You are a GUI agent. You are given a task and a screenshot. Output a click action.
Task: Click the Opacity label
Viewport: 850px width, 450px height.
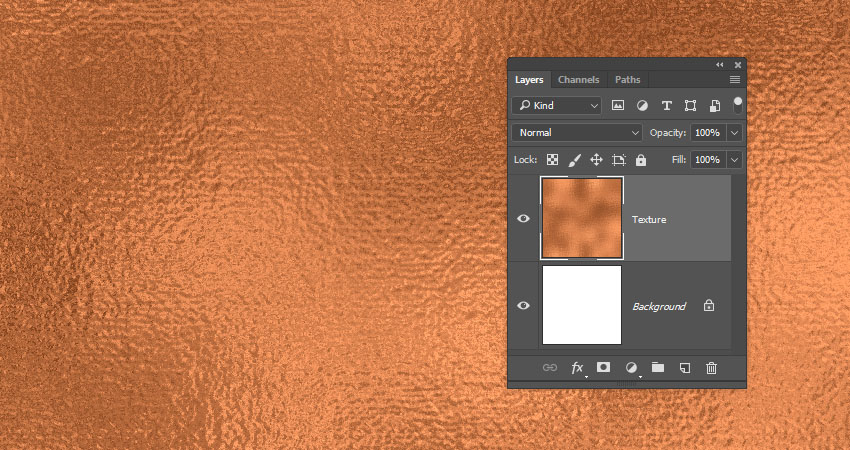(668, 133)
